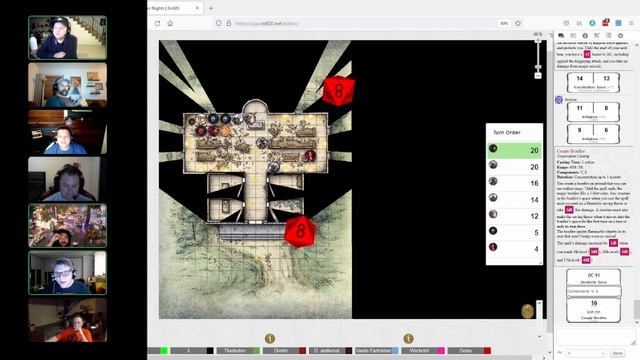
Task: Bookmark this page with star icon
Action: [518, 23]
